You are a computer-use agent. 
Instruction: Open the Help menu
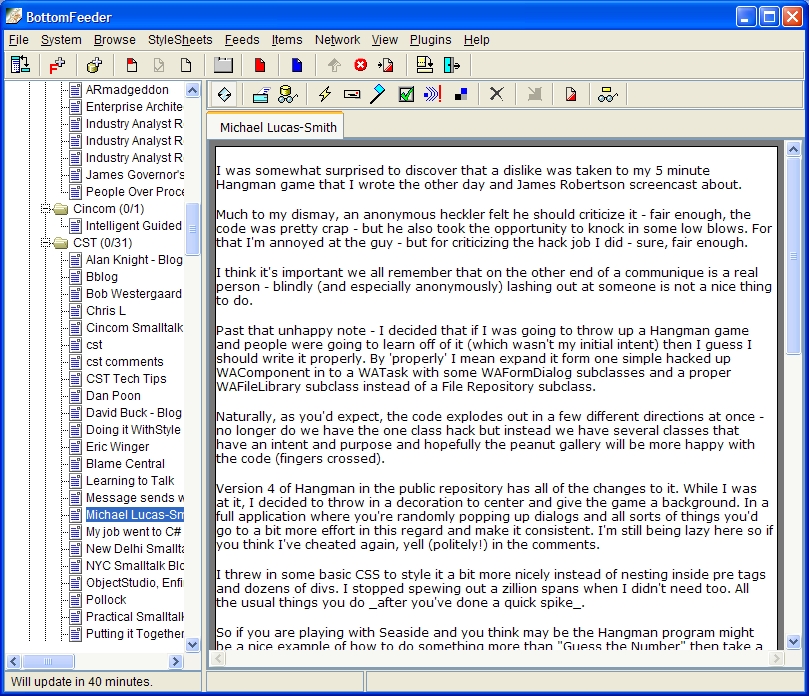[476, 40]
